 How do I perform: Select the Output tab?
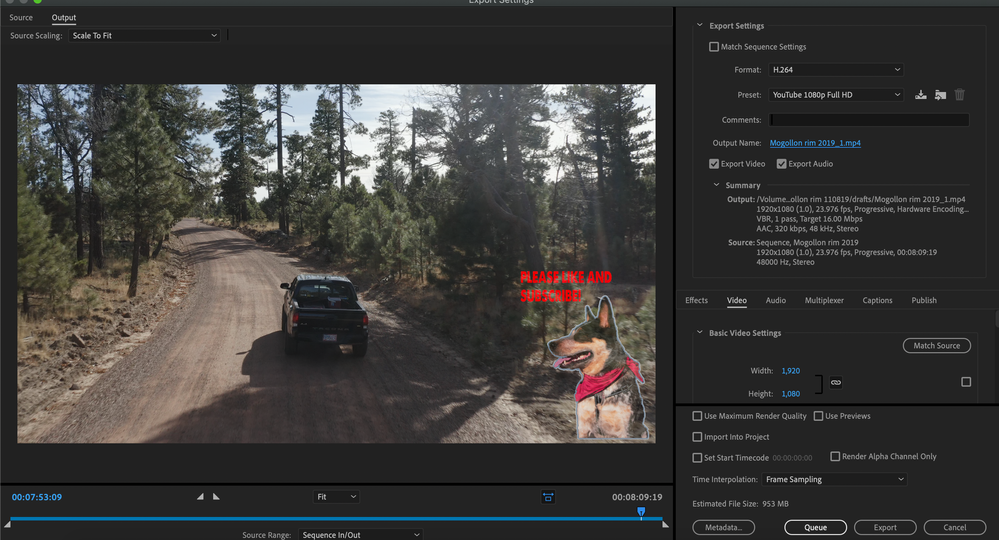pyautogui.click(x=64, y=18)
